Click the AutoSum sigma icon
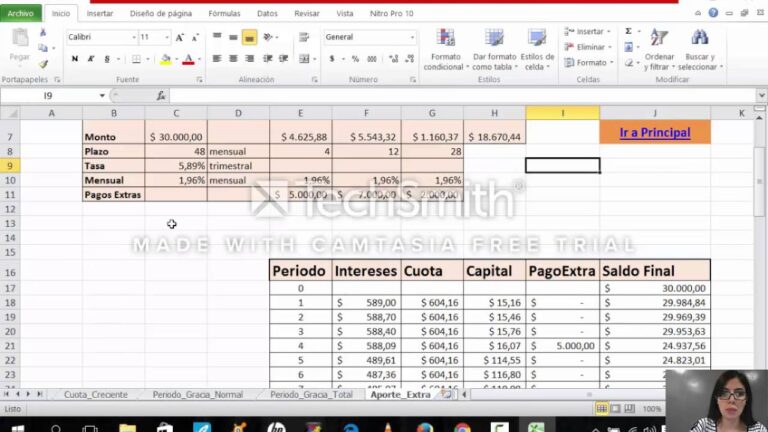Image resolution: width=768 pixels, height=432 pixels. (628, 31)
